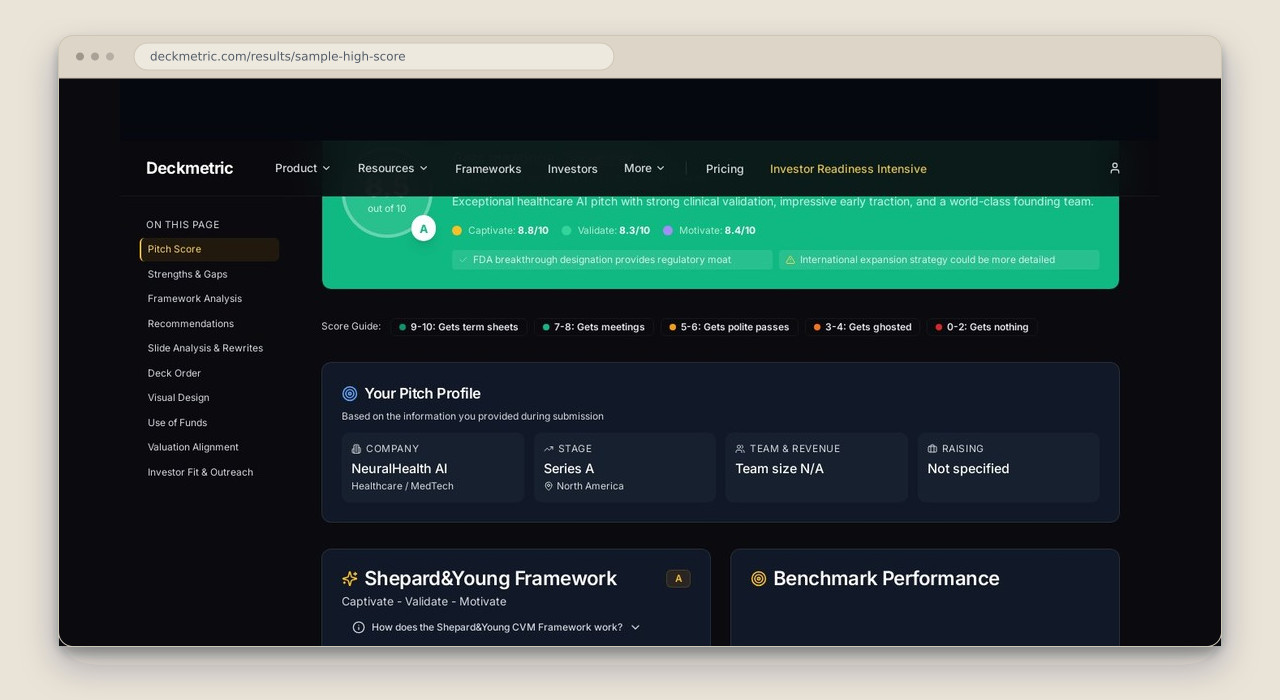Click the browser address bar
The height and width of the screenshot is (700, 1280).
[x=374, y=56]
